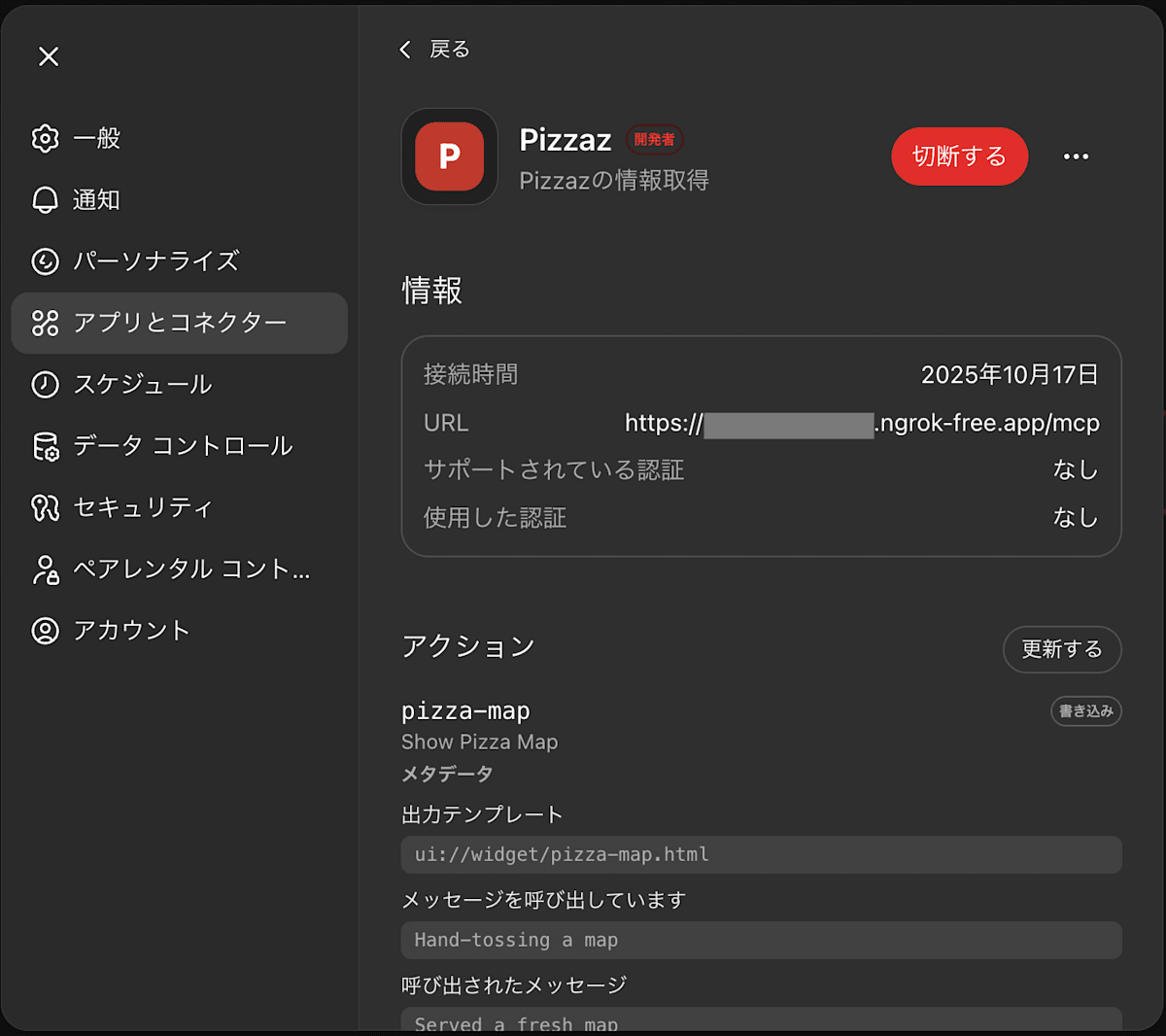
Task: Click the 通知 bell icon
Action: pos(45,200)
